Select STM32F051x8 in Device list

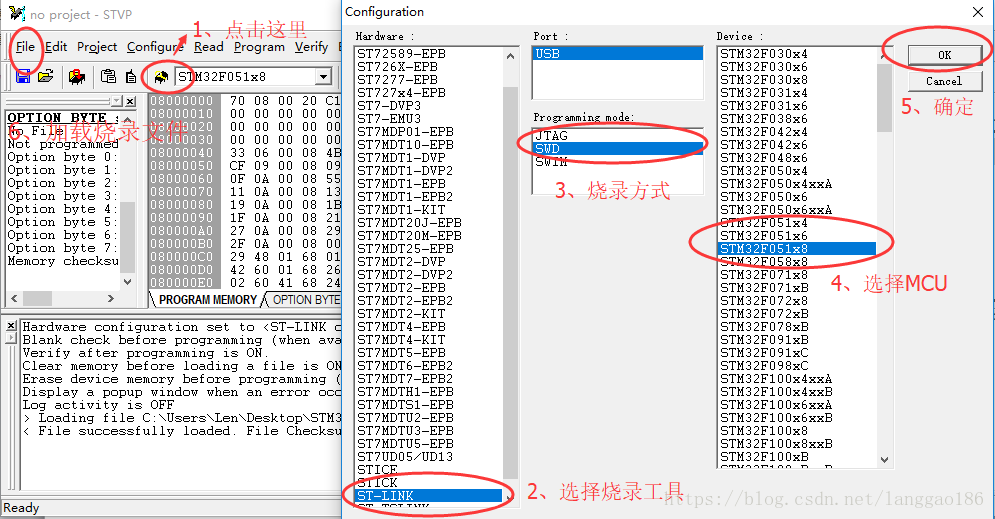(x=797, y=249)
